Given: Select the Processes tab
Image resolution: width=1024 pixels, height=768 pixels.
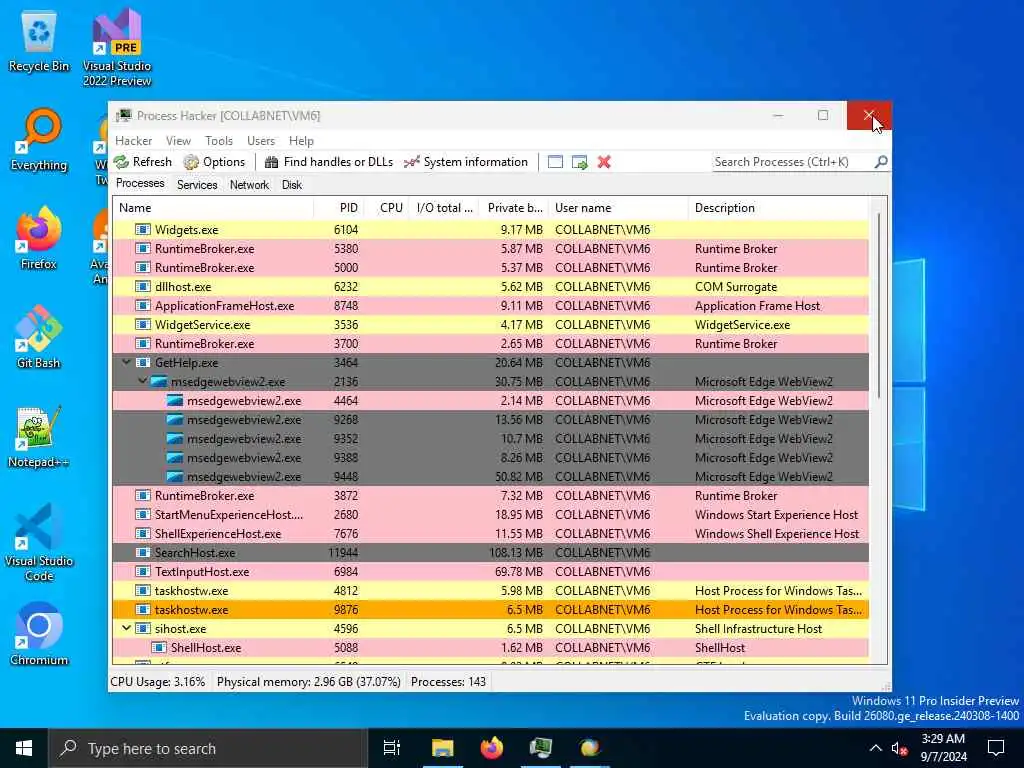Looking at the screenshot, I should 140,184.
